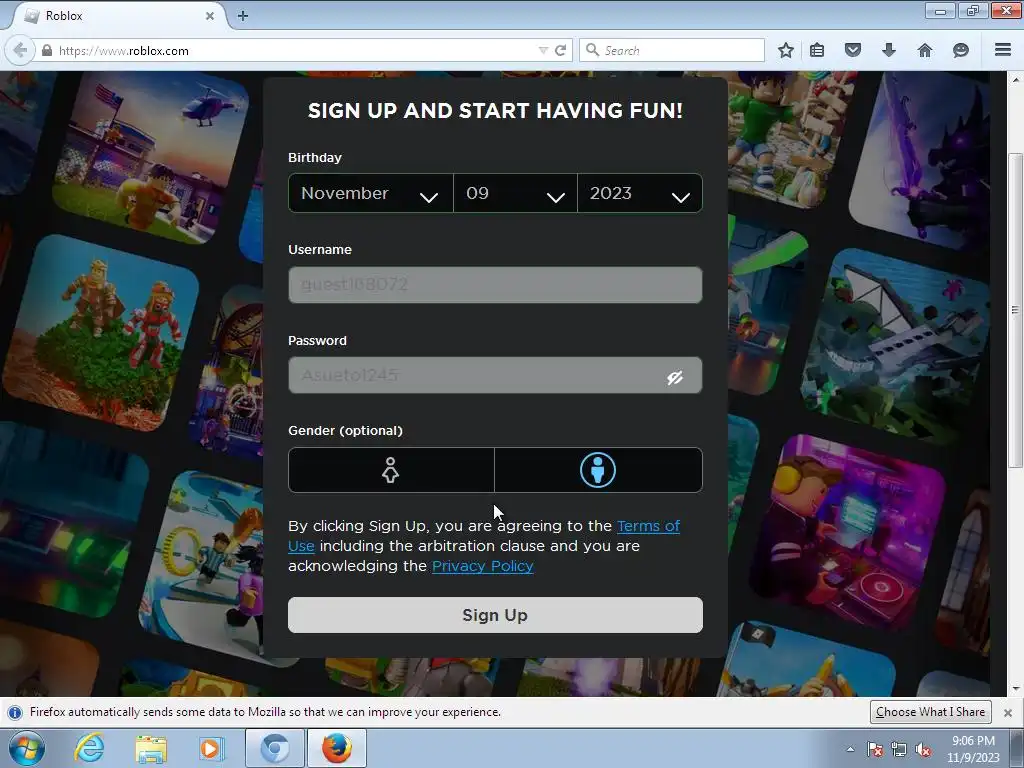Open the downloads arrow icon
Viewport: 1024px width, 768px height.
(889, 50)
